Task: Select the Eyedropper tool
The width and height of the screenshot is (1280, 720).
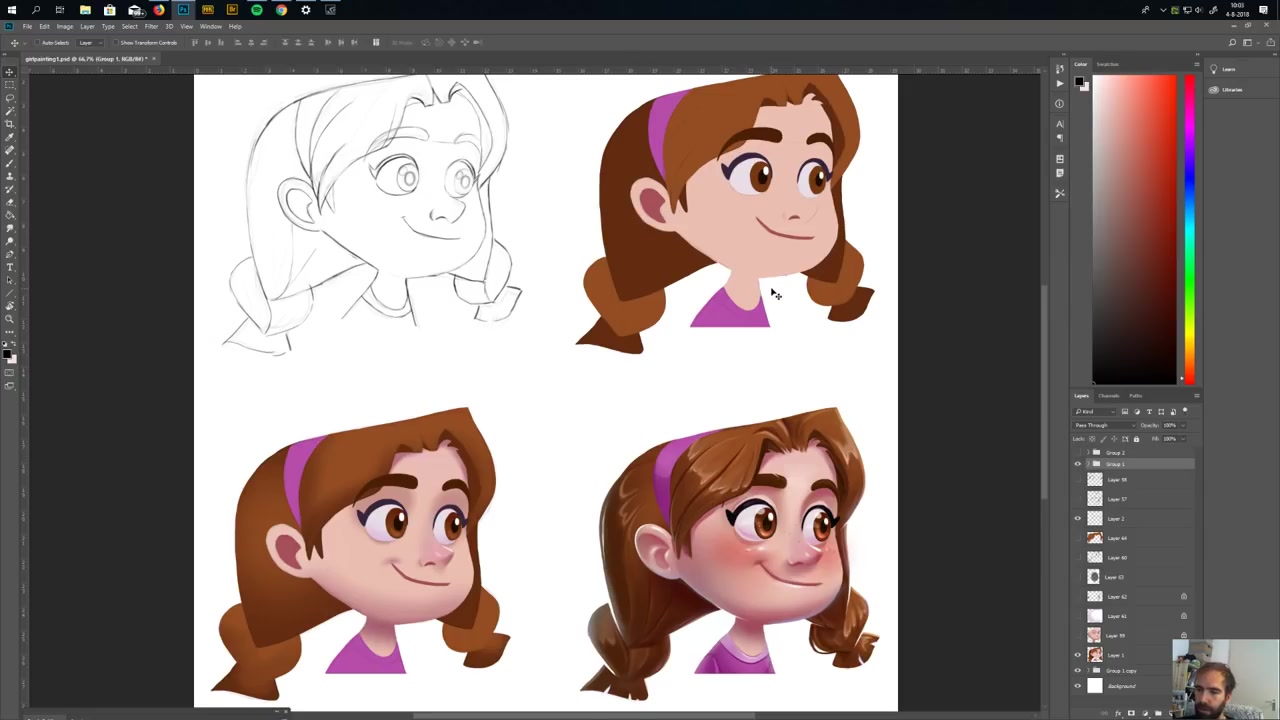Action: tap(9, 137)
